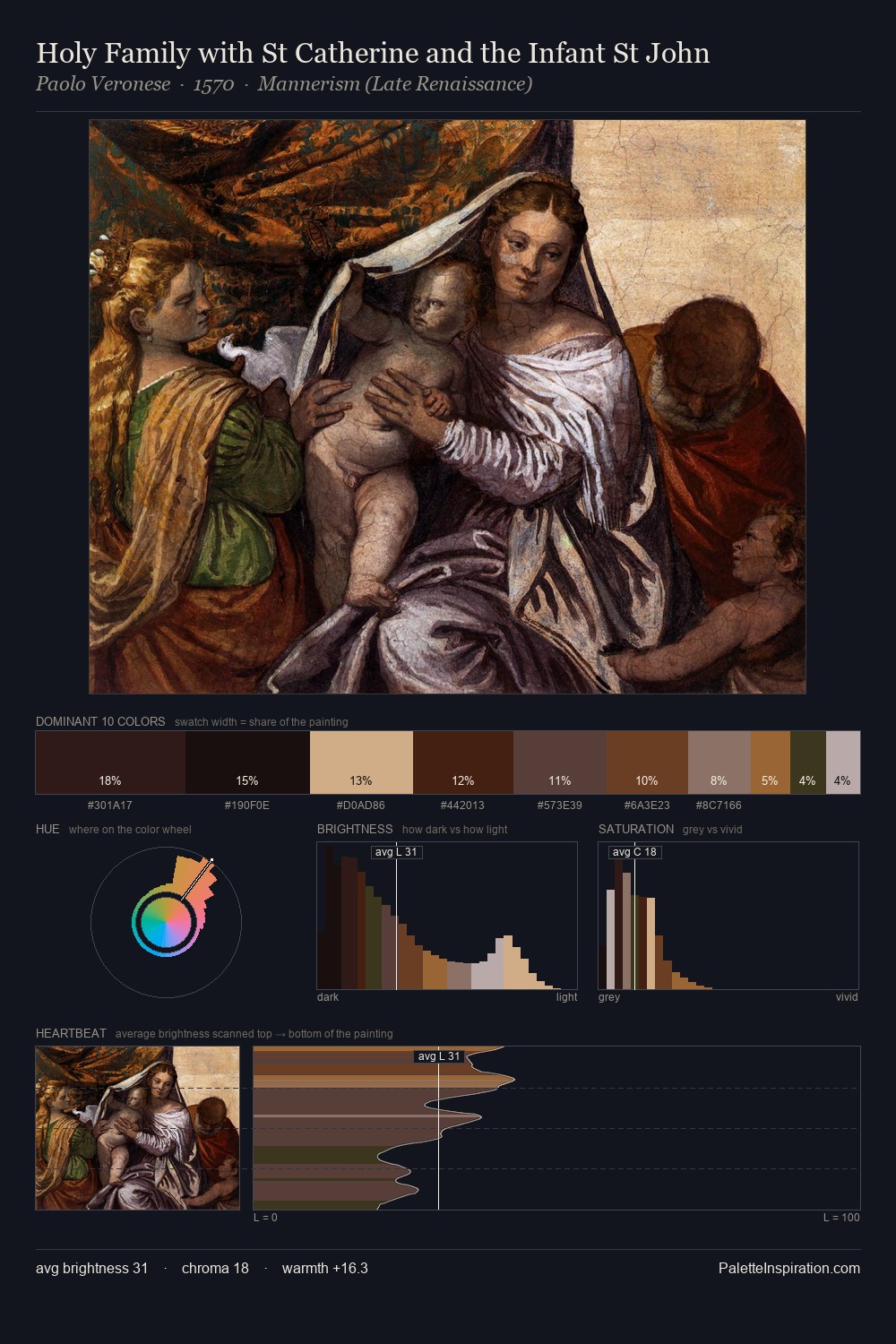Click the brightness histogram chart

click(x=447, y=916)
